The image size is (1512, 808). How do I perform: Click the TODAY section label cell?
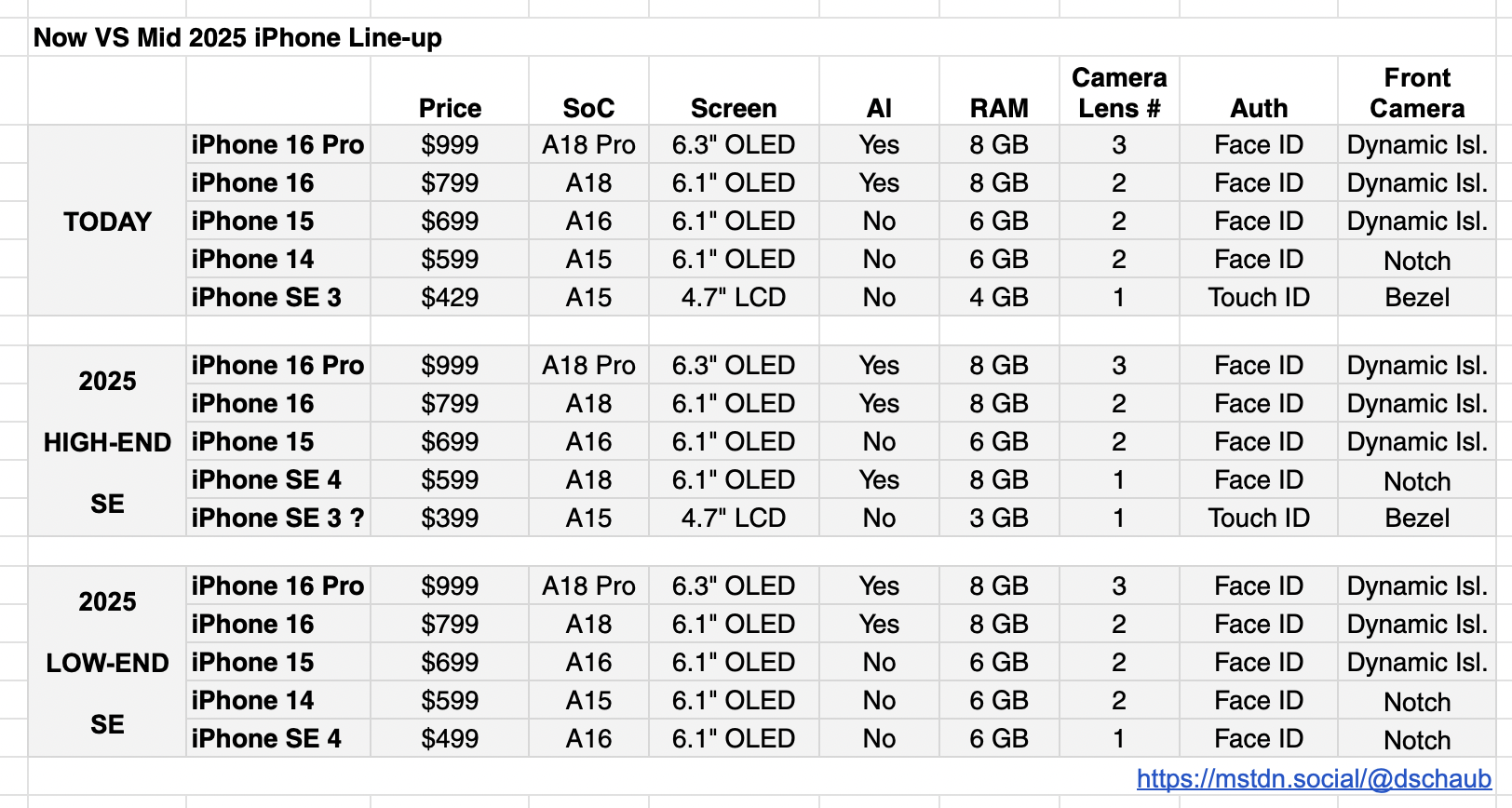(107, 222)
